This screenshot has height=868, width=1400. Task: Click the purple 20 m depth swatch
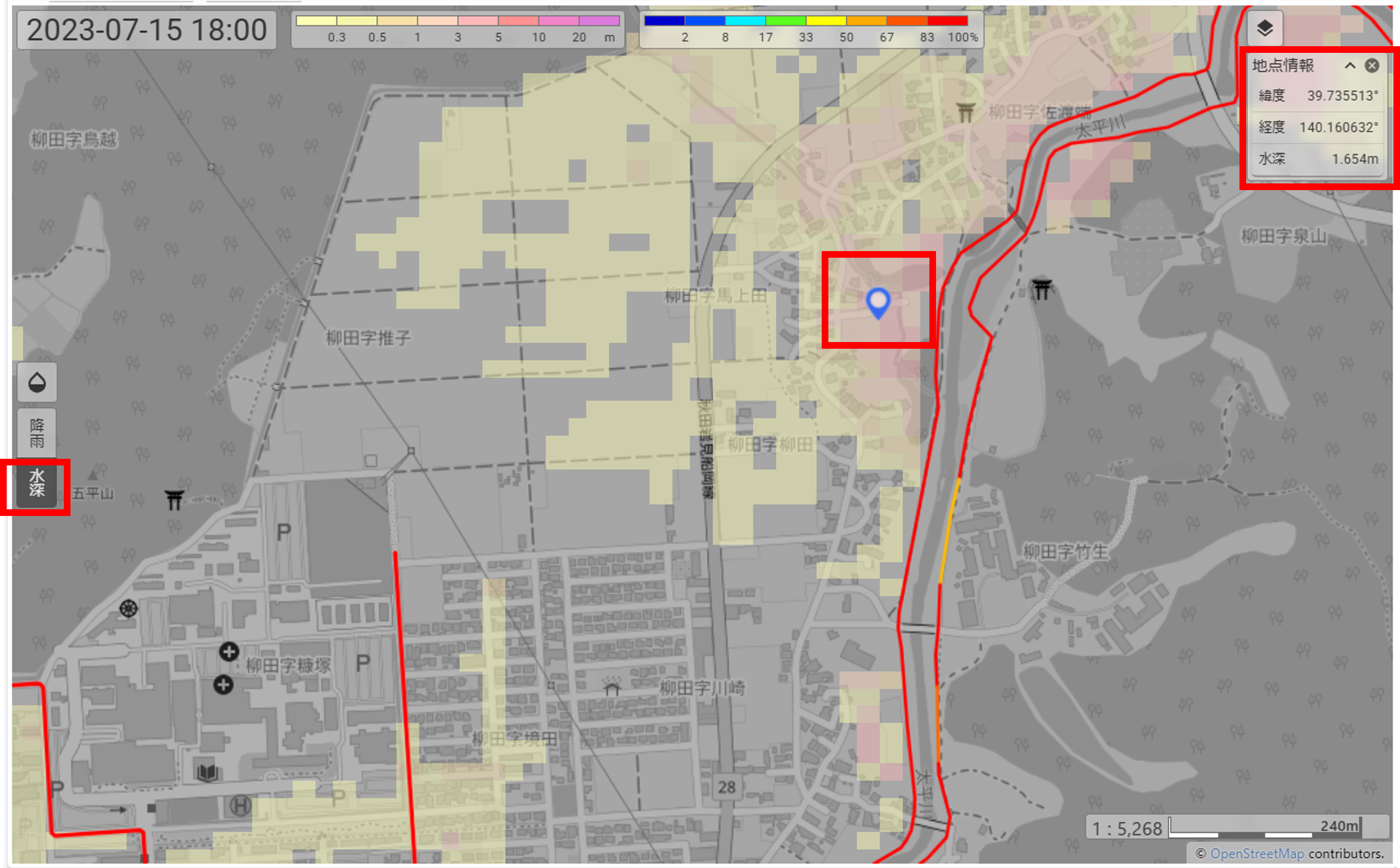[x=599, y=21]
